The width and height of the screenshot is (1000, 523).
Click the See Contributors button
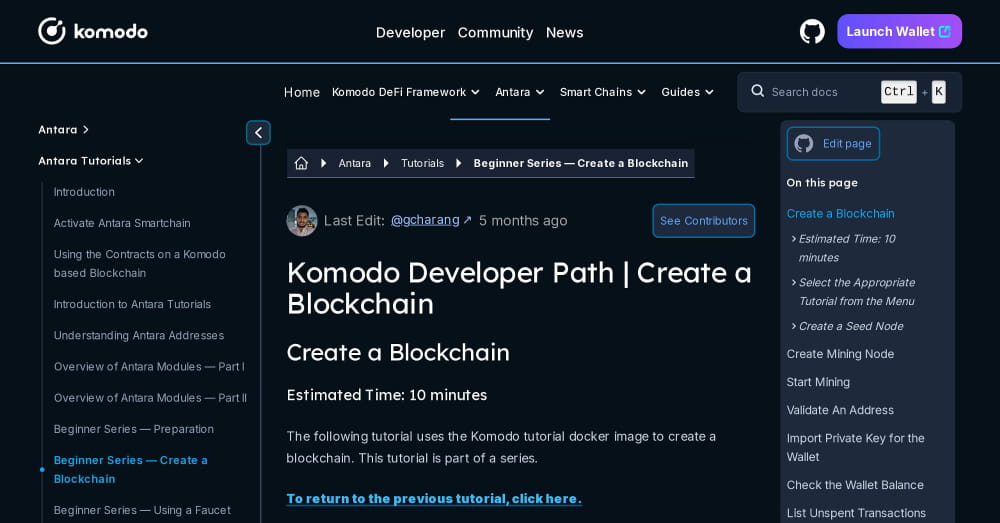[x=703, y=221]
